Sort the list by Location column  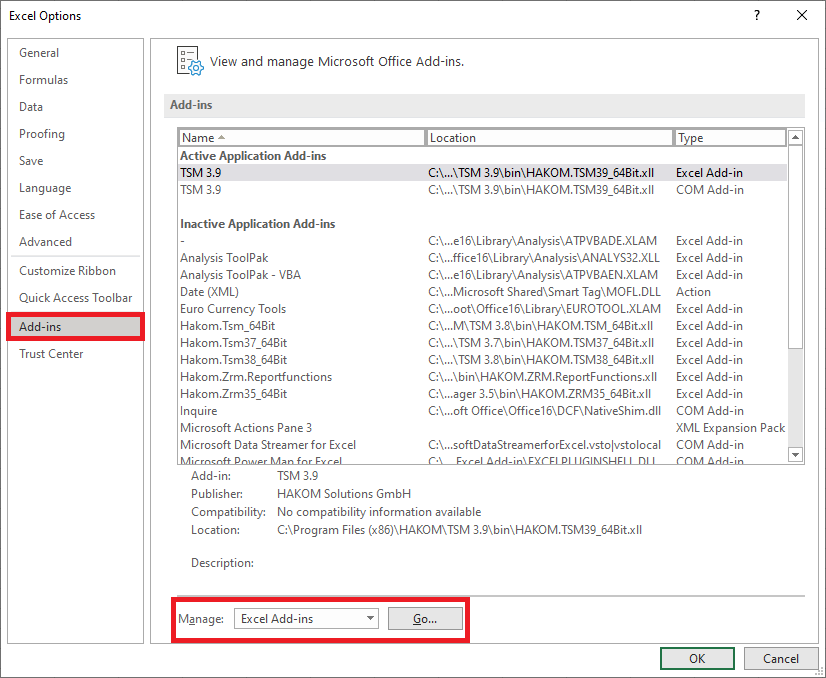[x=549, y=137]
